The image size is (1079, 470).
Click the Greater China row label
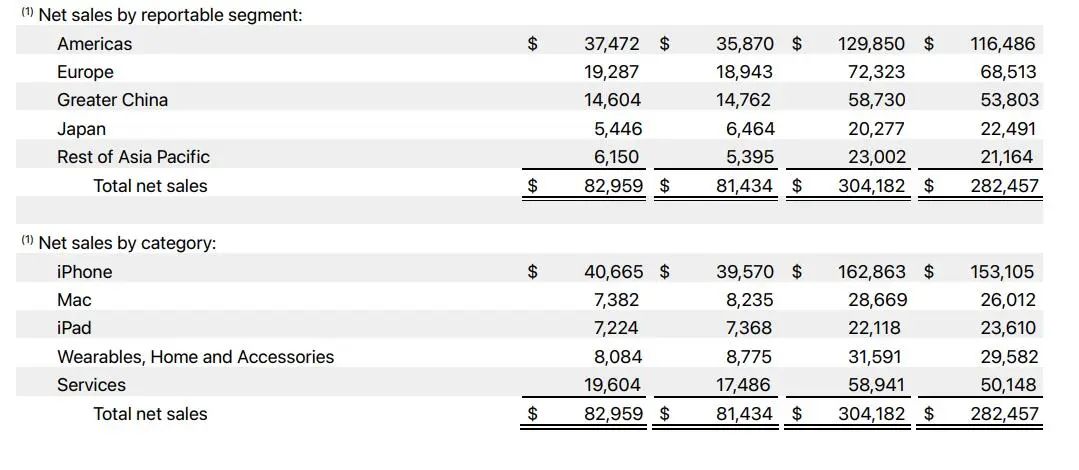[112, 100]
